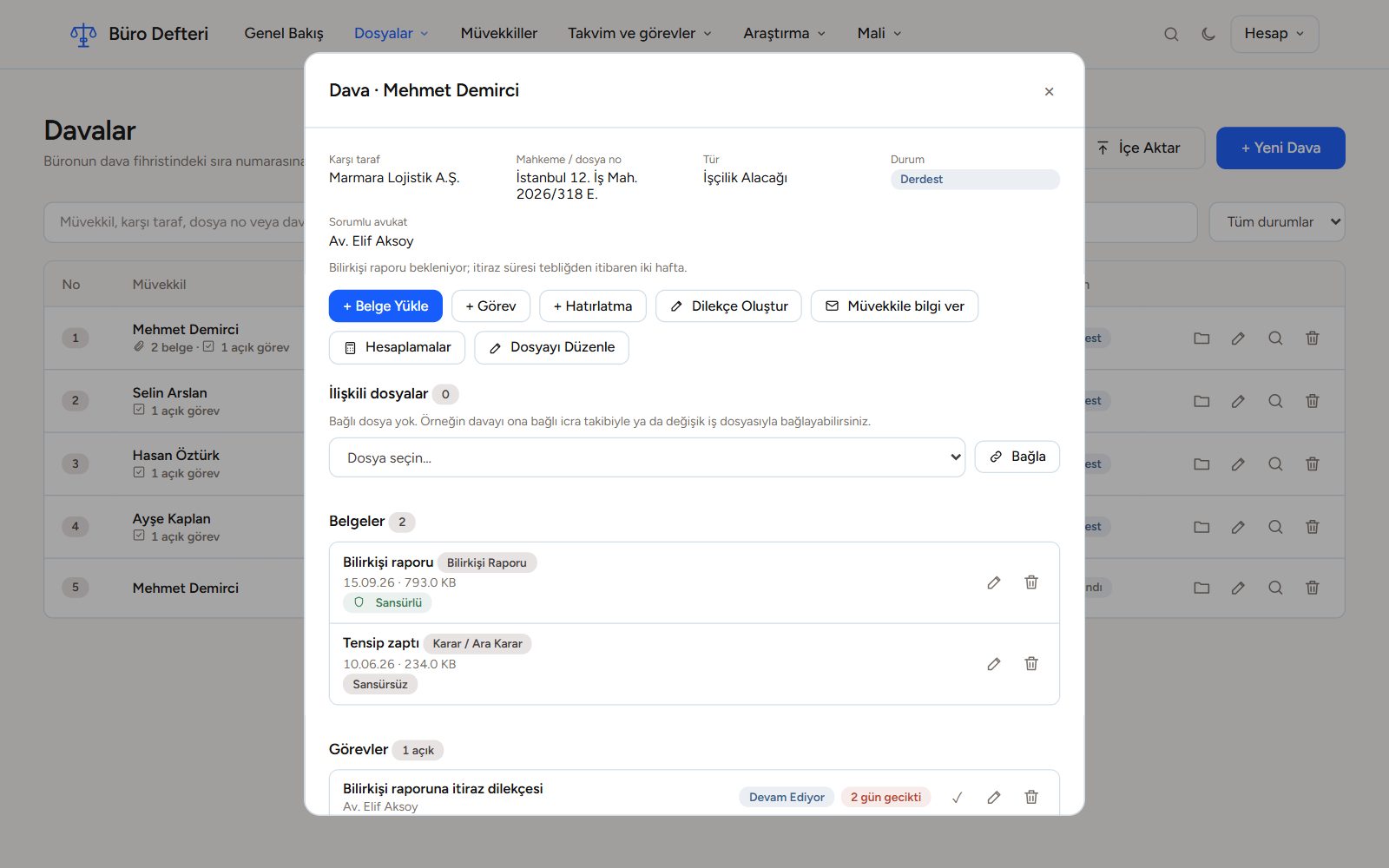Open the Tüm durumlar filter dropdown
The width and height of the screenshot is (1389, 868).
tap(1277, 222)
